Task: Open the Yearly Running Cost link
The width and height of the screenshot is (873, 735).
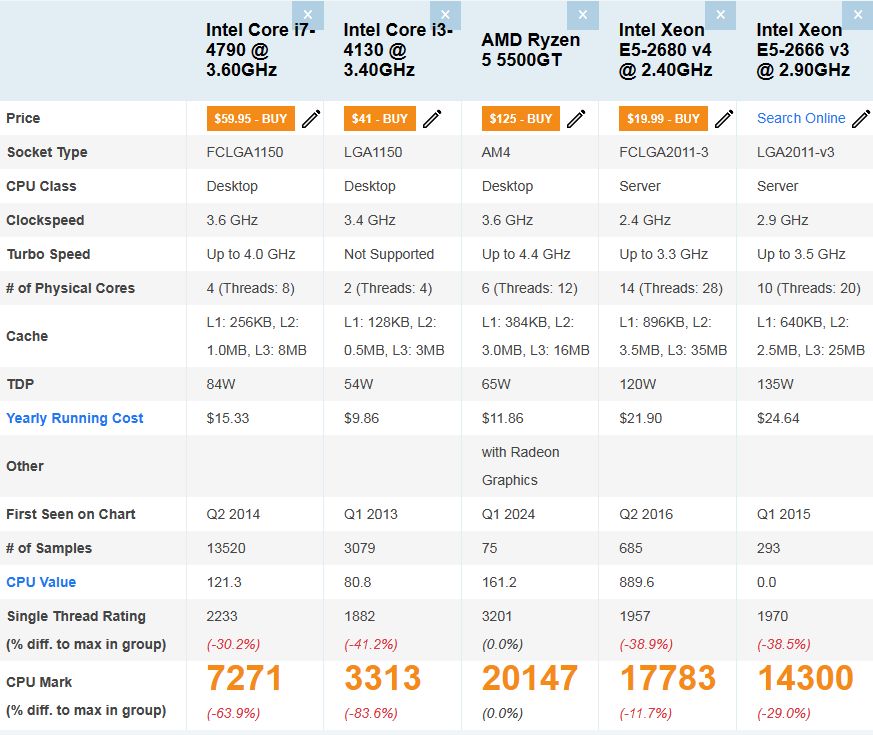Action: point(75,418)
